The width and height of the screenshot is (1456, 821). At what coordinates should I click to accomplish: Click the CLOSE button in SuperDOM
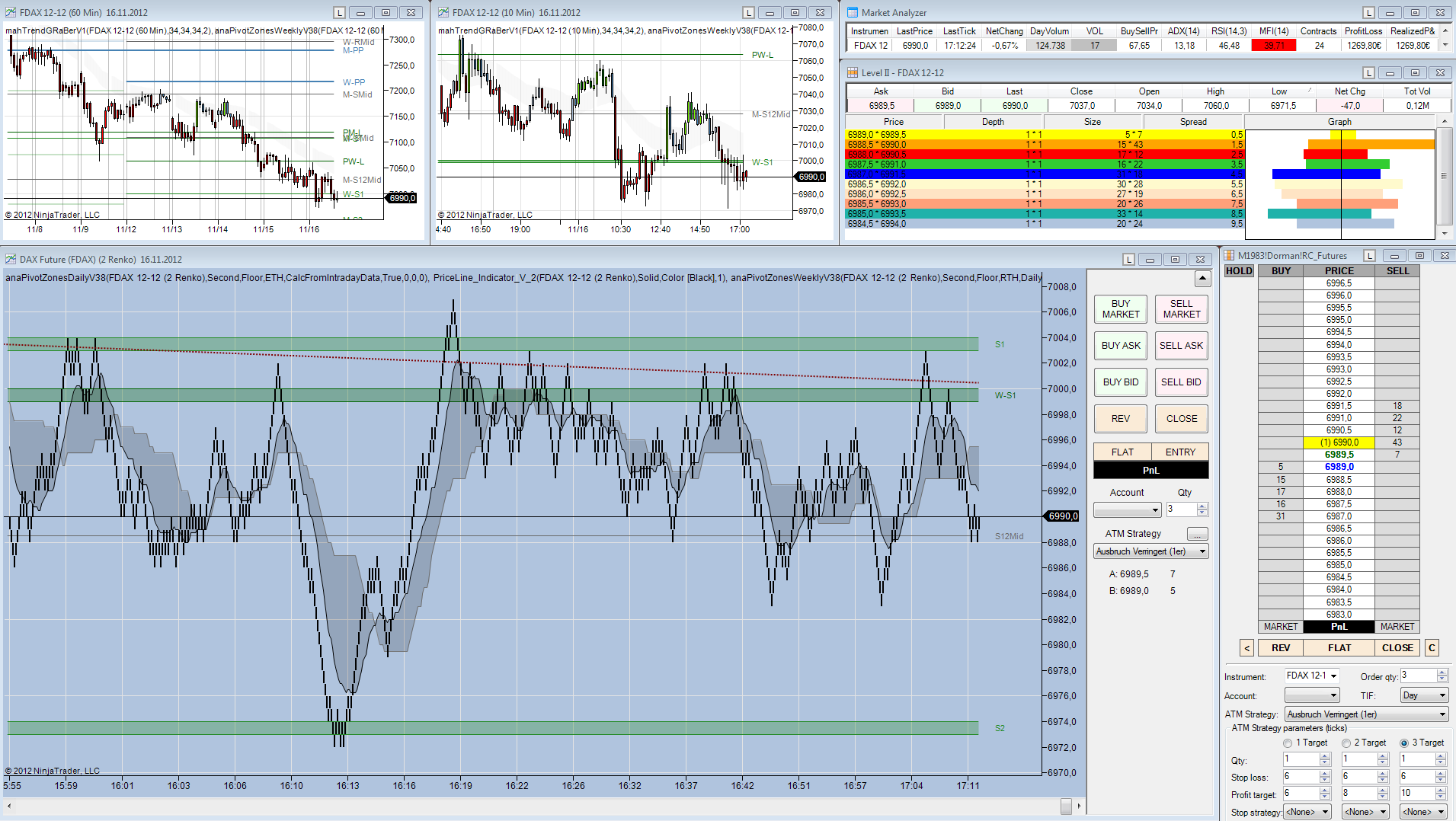click(1397, 648)
